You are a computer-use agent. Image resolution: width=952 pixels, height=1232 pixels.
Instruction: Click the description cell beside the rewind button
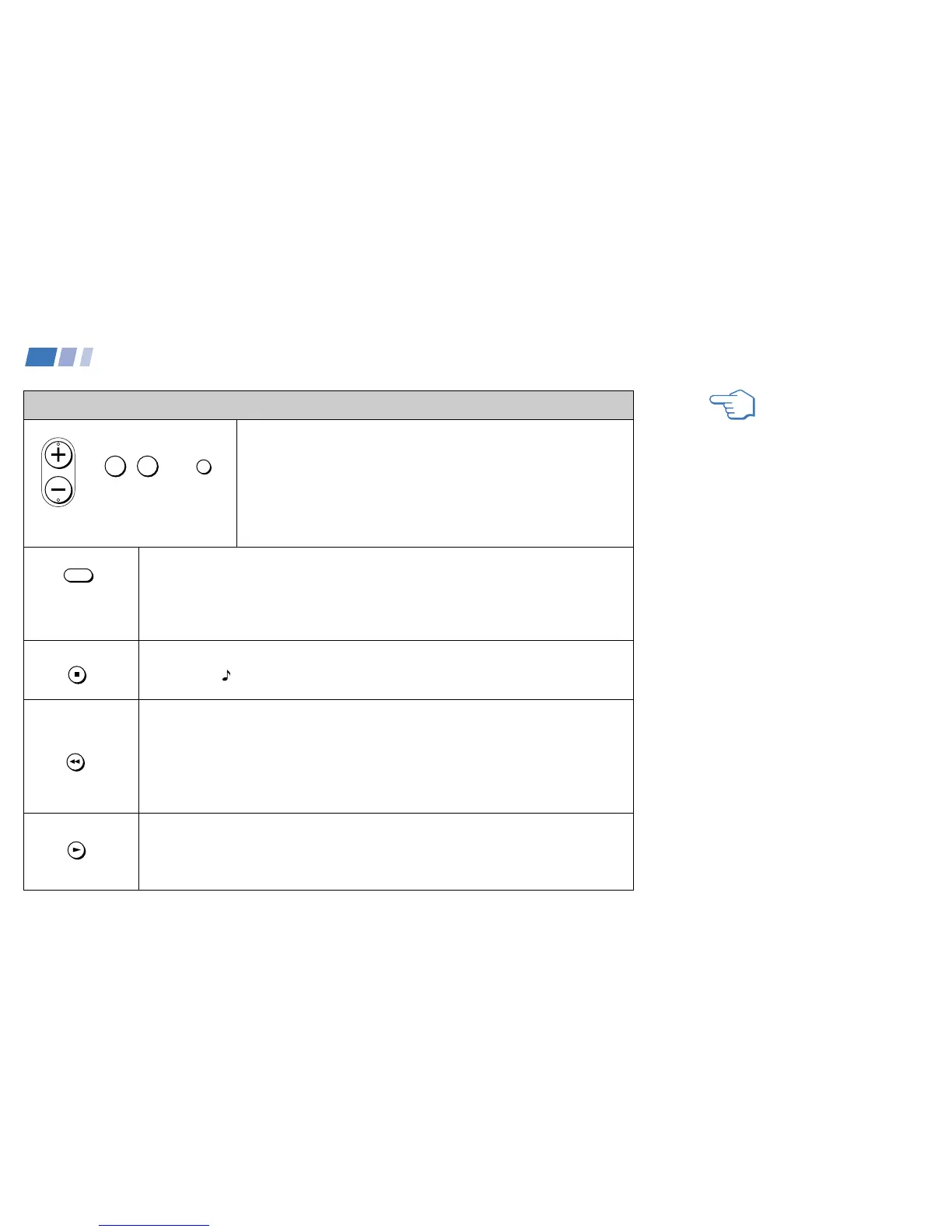click(x=386, y=757)
